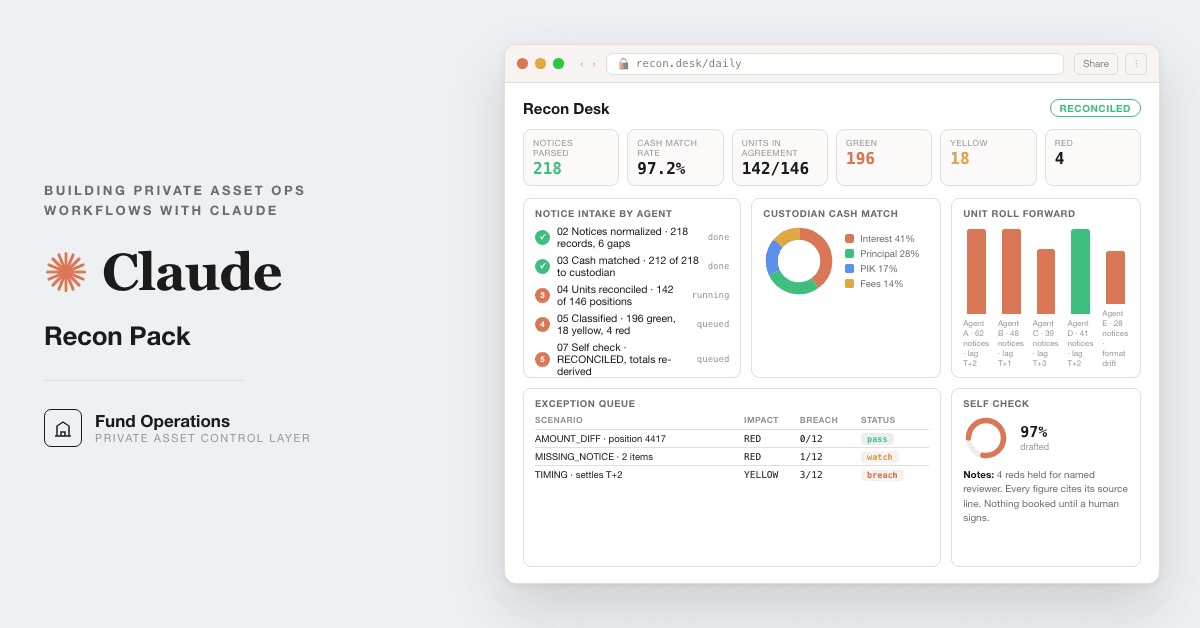Open the Green 196 card
This screenshot has height=628, width=1200.
coord(884,158)
